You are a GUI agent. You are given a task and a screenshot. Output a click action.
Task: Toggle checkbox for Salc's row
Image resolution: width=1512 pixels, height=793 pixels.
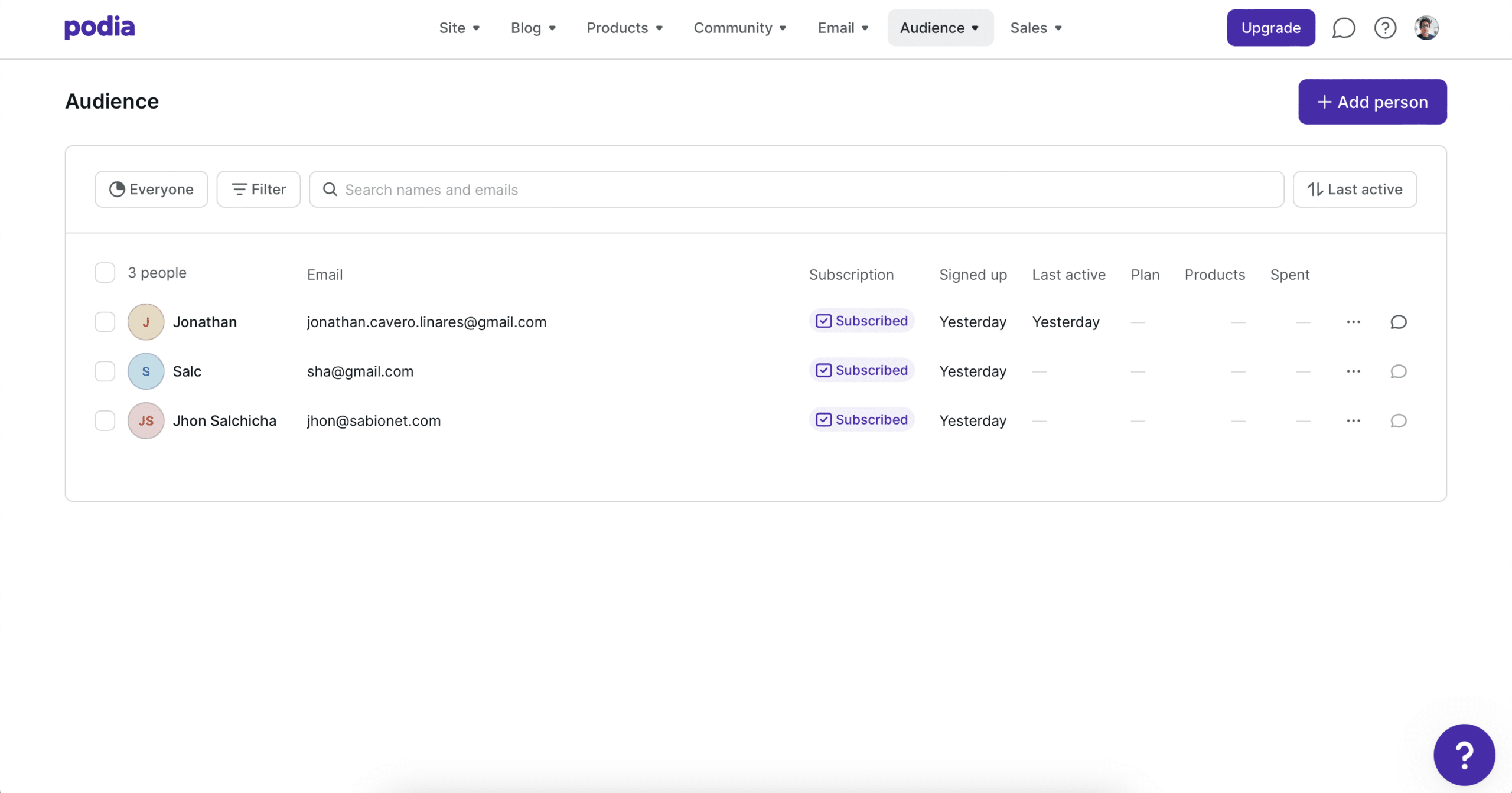pos(104,371)
